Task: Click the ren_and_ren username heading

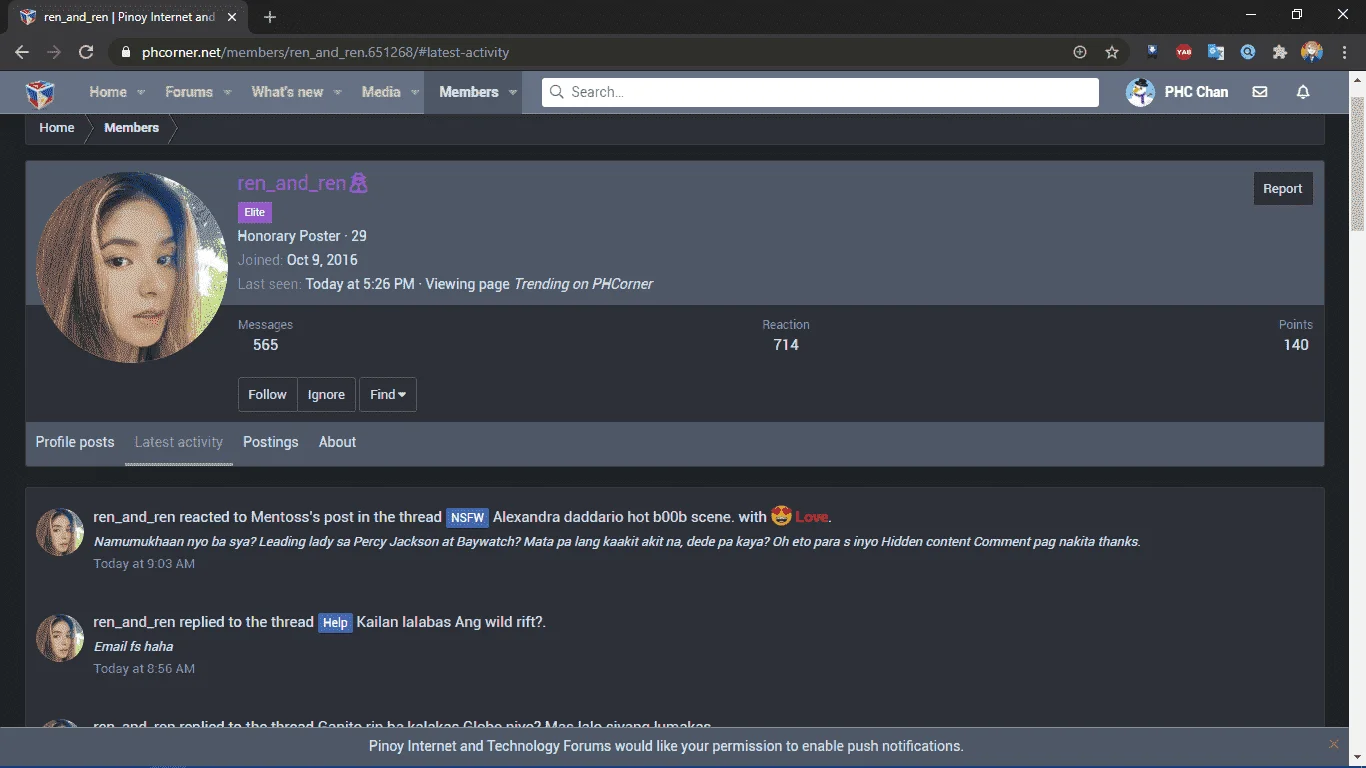Action: point(292,183)
